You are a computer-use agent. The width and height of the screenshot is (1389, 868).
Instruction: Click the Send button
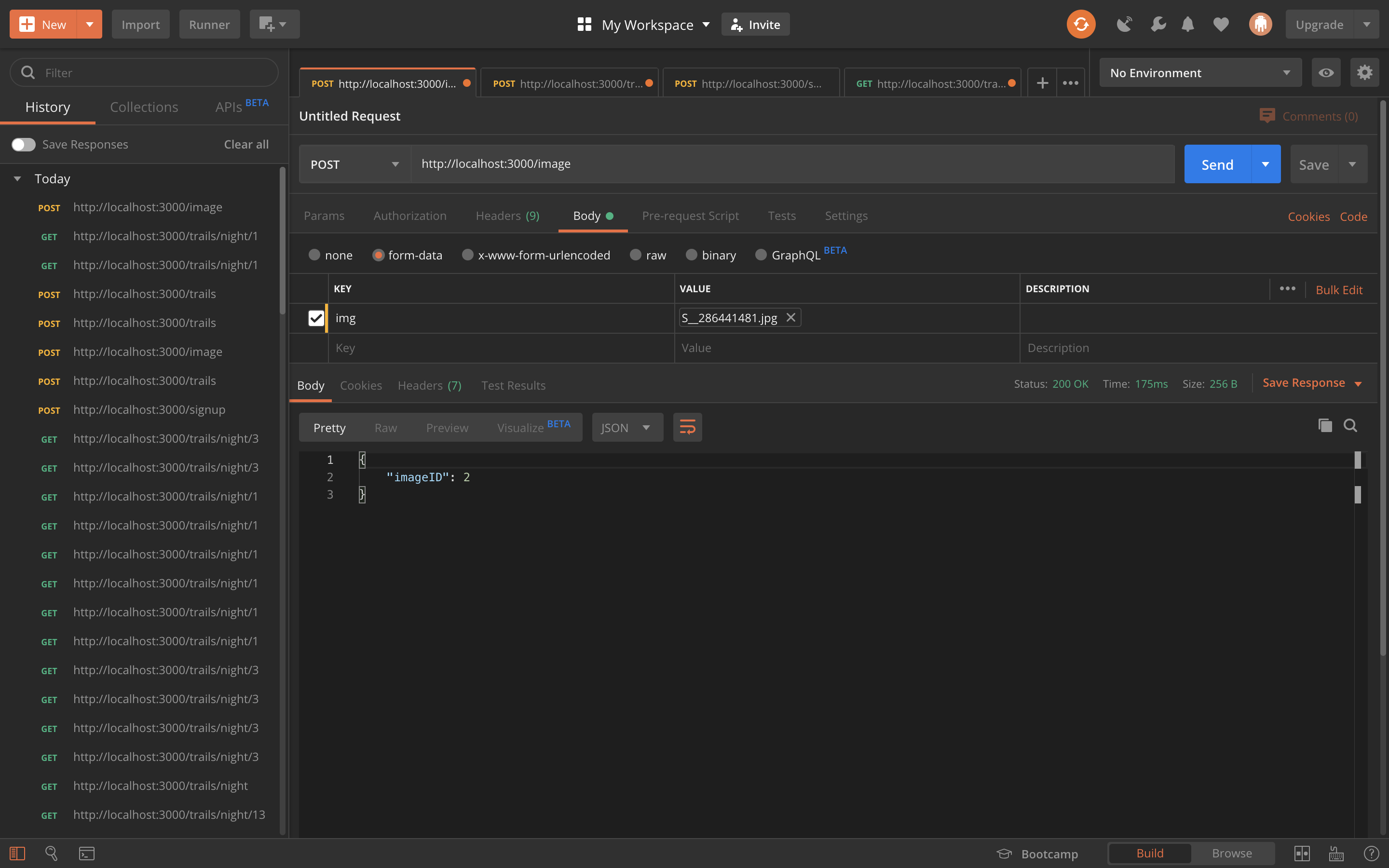pos(1217,164)
